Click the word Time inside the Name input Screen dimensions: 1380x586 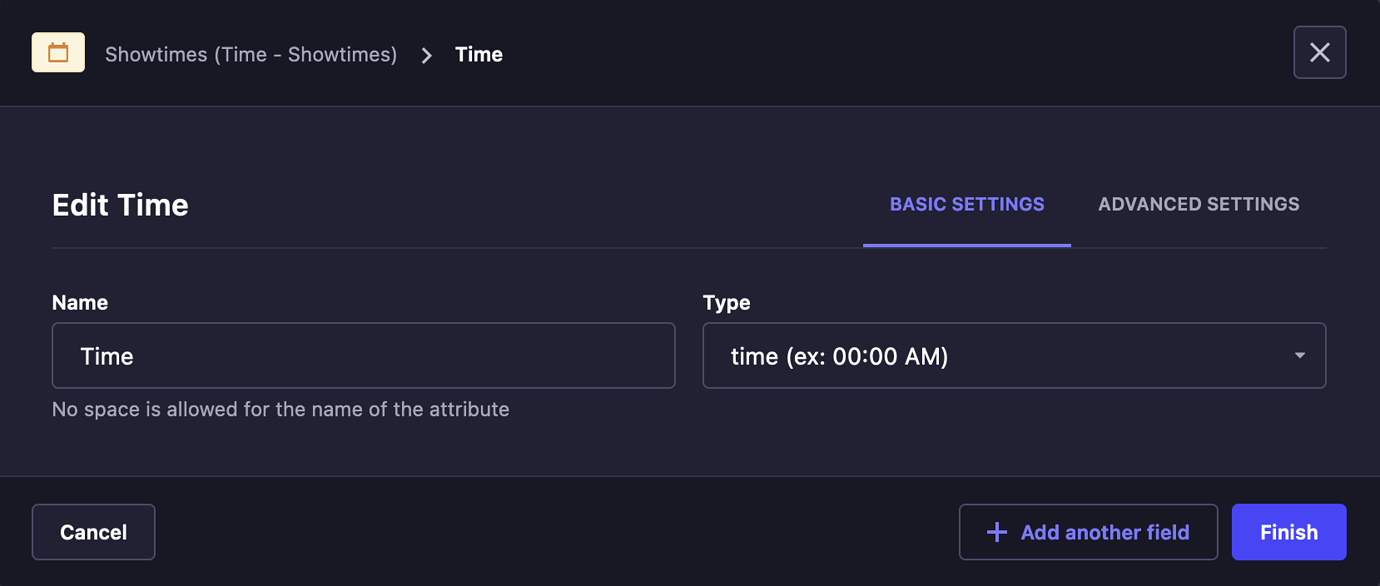(107, 356)
